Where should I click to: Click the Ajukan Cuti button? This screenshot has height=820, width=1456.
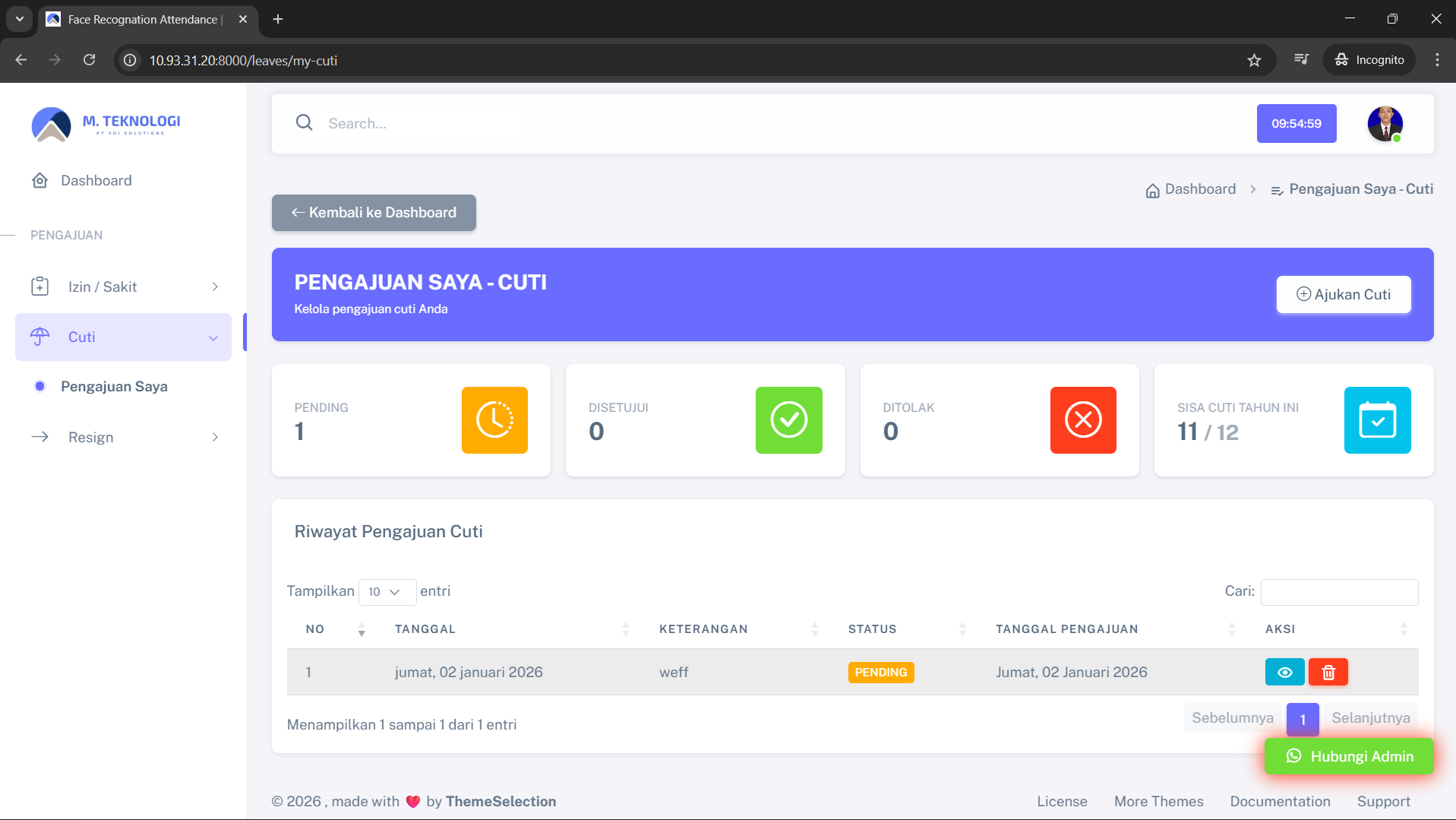click(x=1343, y=294)
